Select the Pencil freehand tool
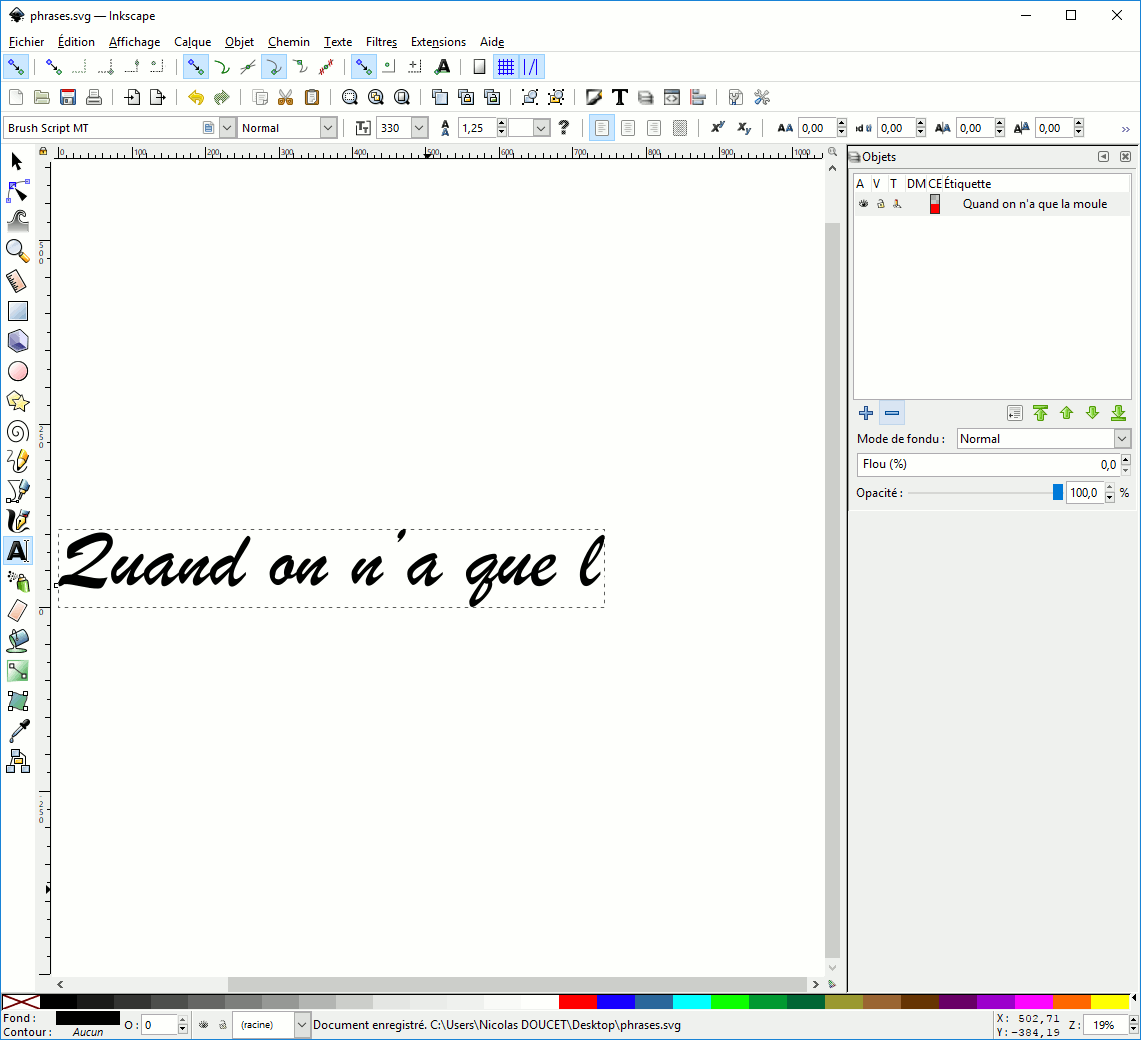 (x=17, y=461)
